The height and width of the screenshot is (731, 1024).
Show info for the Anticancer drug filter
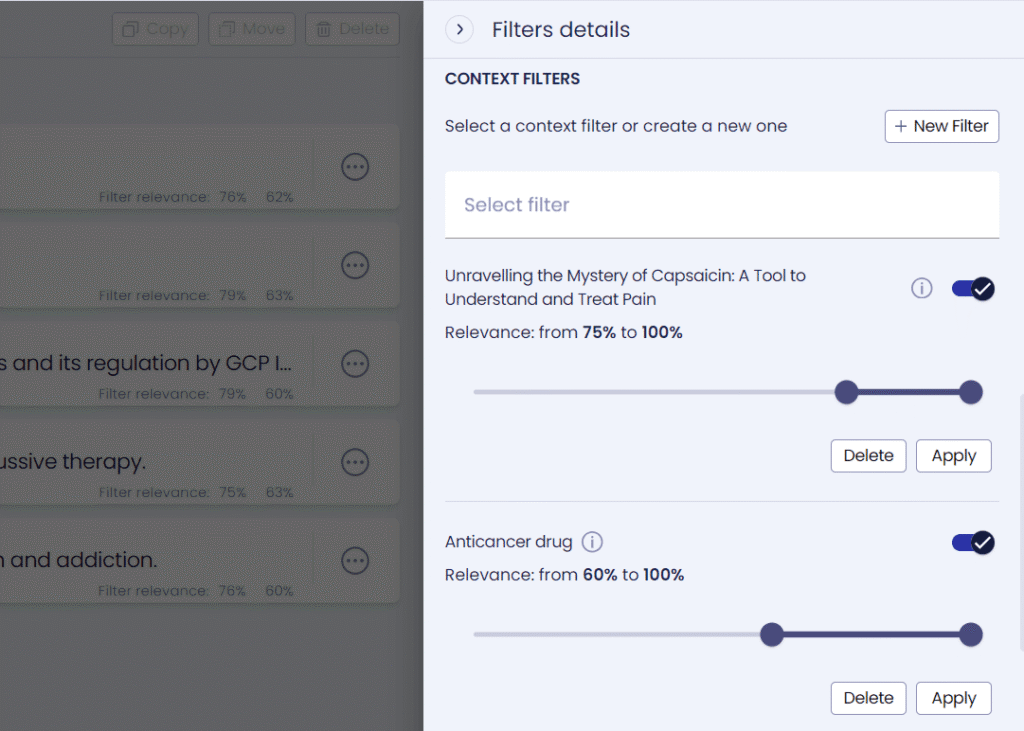click(x=592, y=542)
